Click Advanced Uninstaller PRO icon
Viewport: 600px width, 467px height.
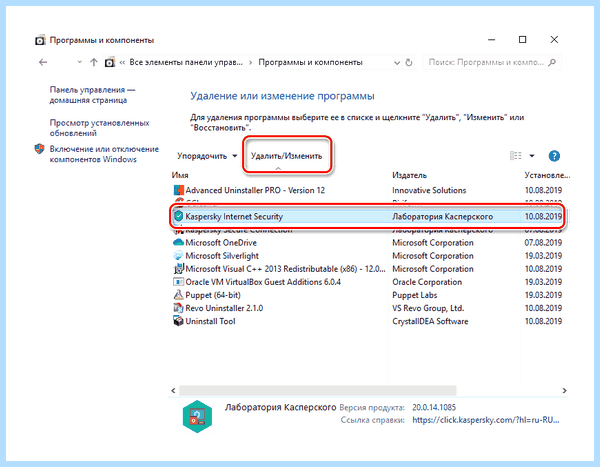click(x=178, y=190)
